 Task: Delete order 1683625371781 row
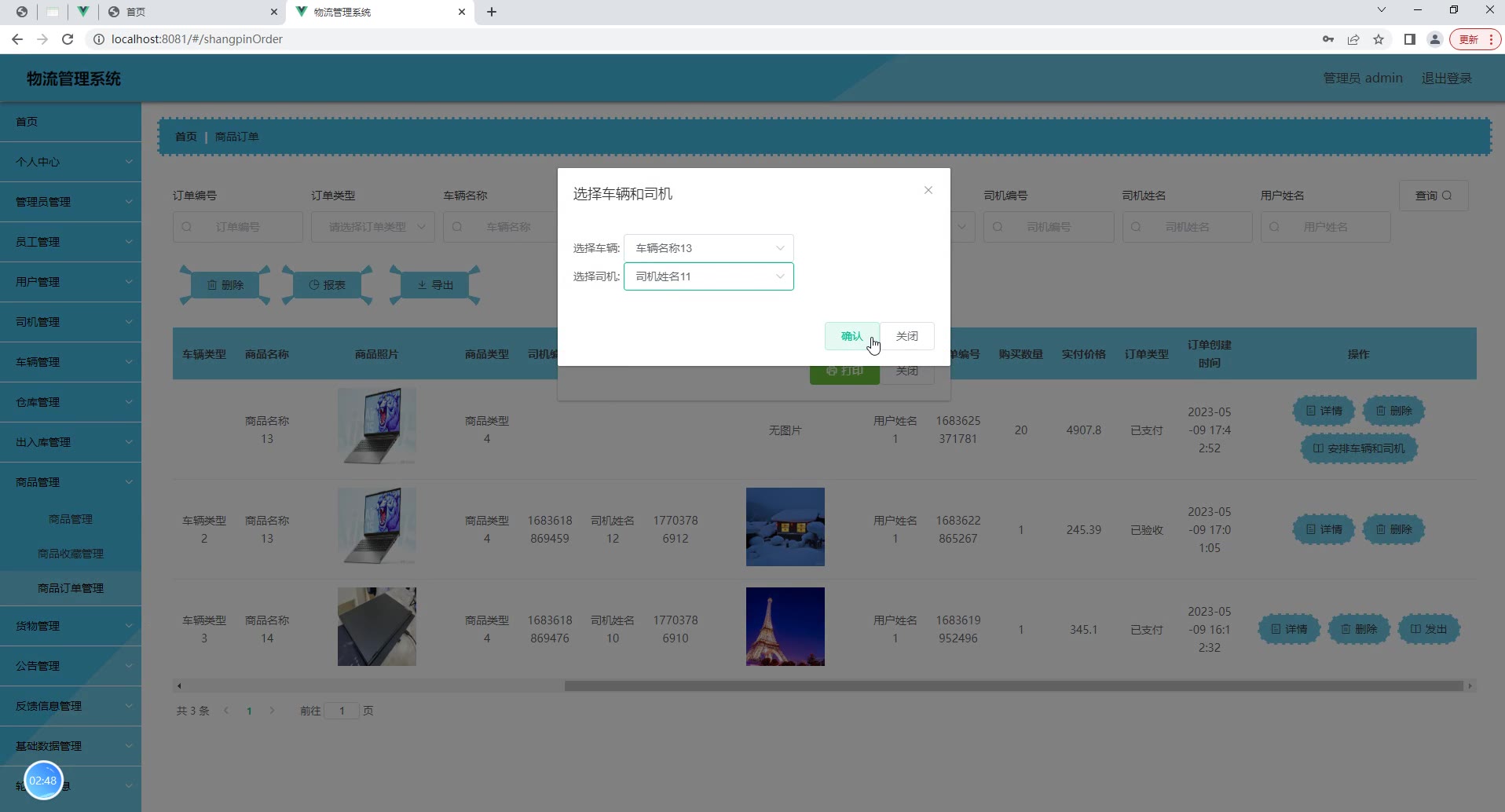[x=1393, y=411]
